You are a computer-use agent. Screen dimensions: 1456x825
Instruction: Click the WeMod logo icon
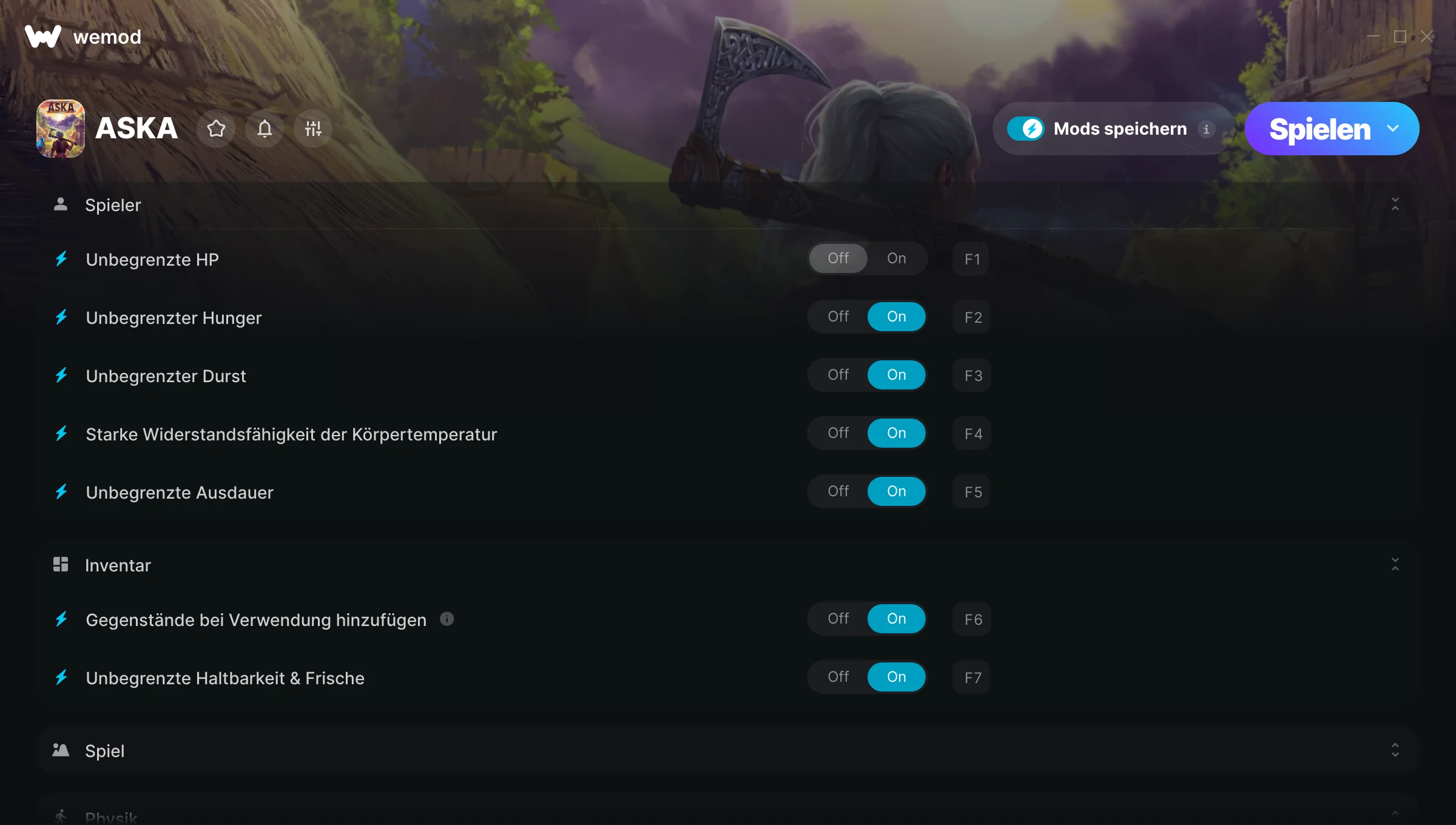pyautogui.click(x=43, y=36)
